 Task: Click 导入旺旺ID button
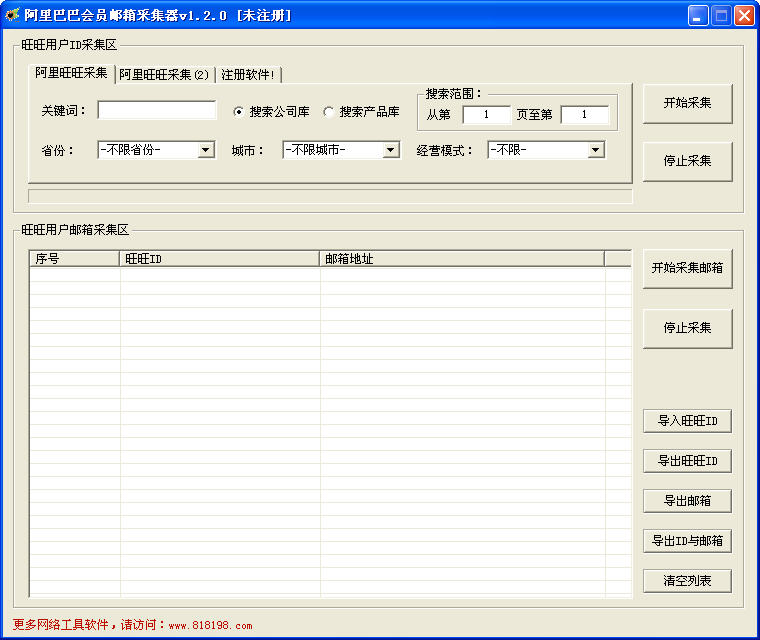pyautogui.click(x=687, y=421)
